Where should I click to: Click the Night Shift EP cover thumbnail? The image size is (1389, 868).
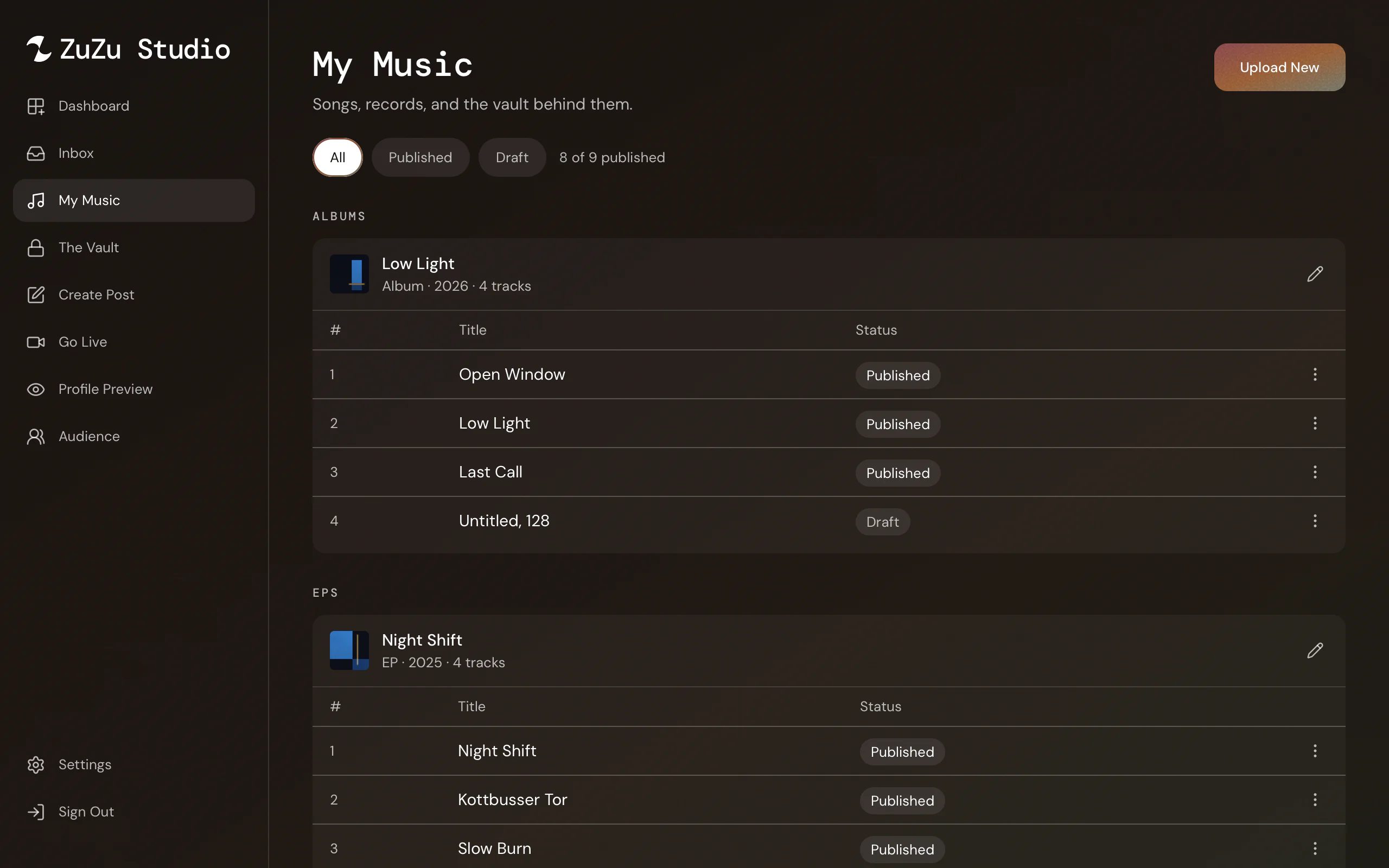point(349,650)
